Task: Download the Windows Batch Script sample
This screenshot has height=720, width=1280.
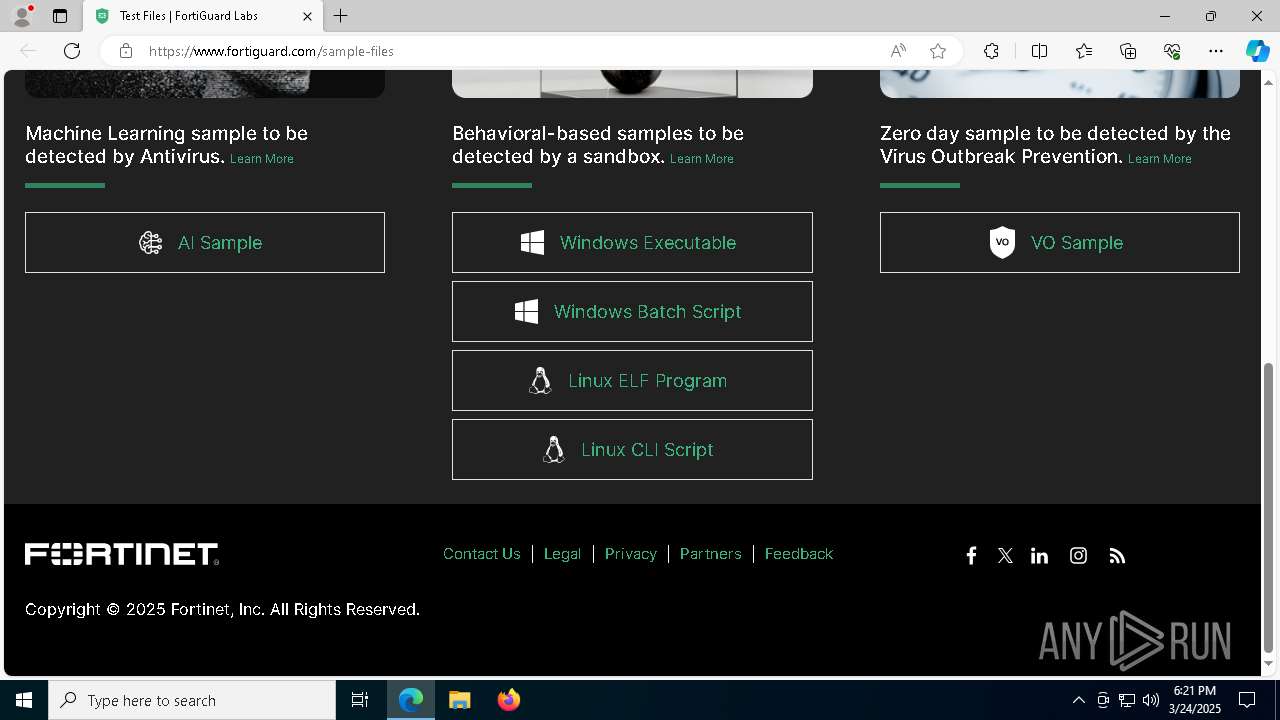Action: [632, 311]
